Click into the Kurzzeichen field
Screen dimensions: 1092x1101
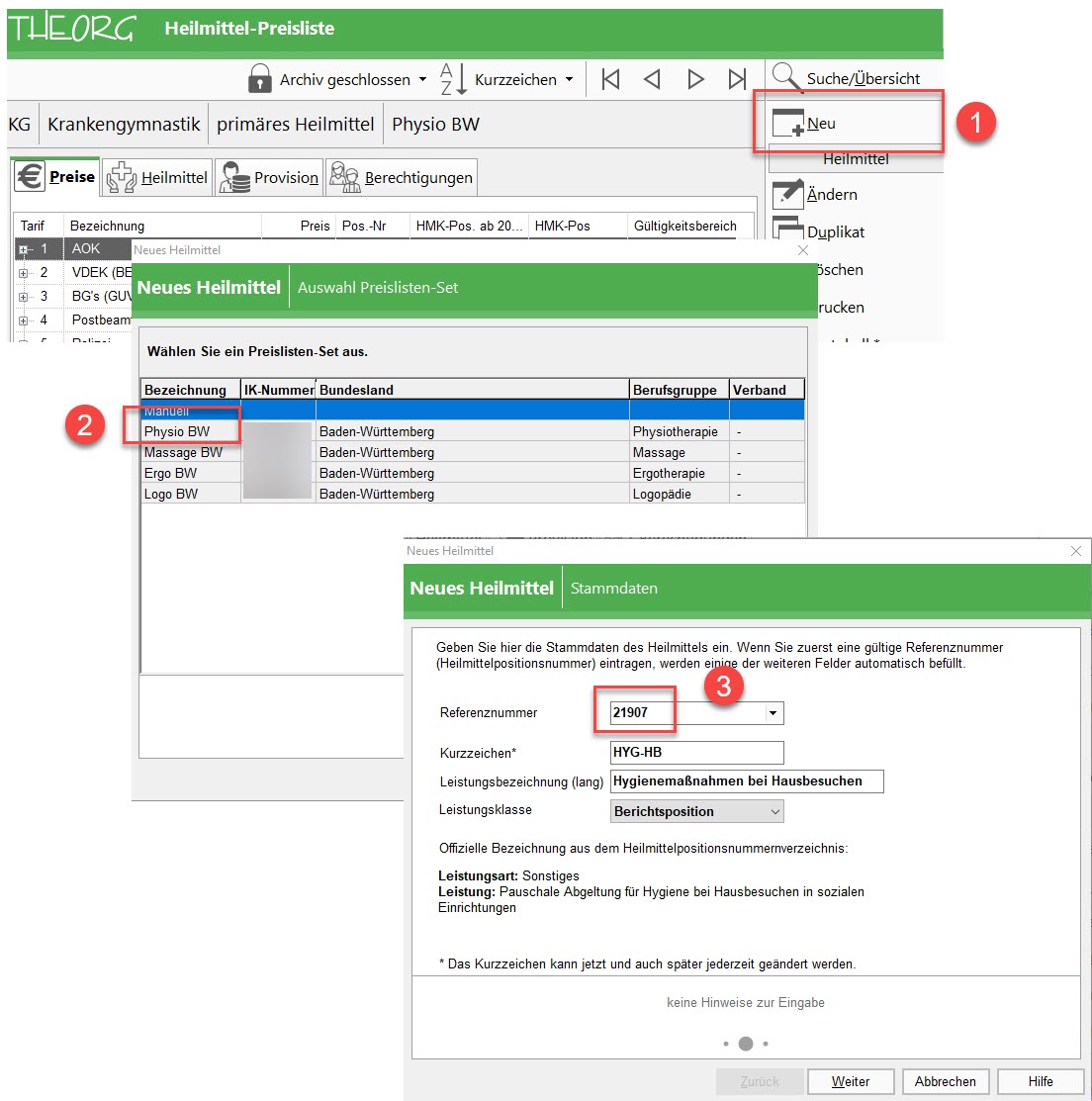tap(696, 752)
